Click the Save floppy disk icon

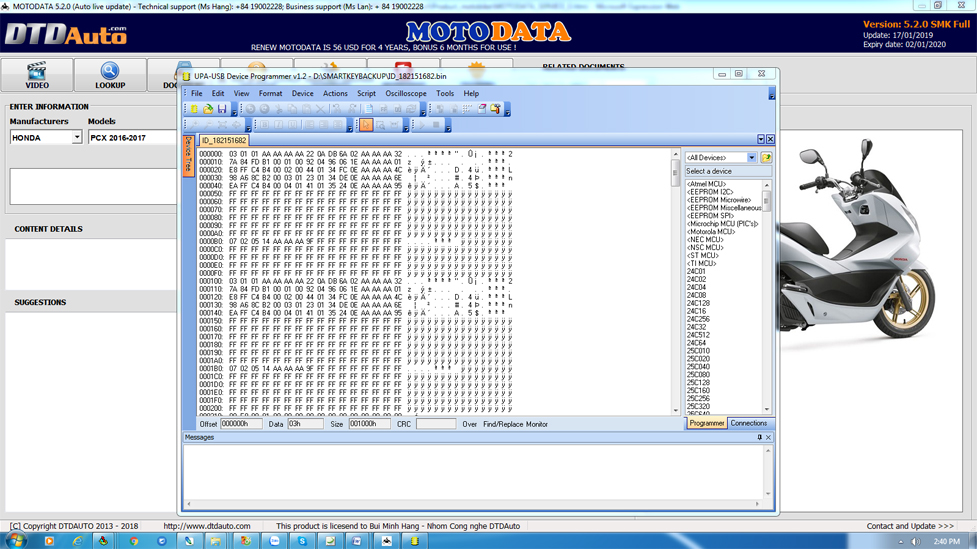pos(222,109)
